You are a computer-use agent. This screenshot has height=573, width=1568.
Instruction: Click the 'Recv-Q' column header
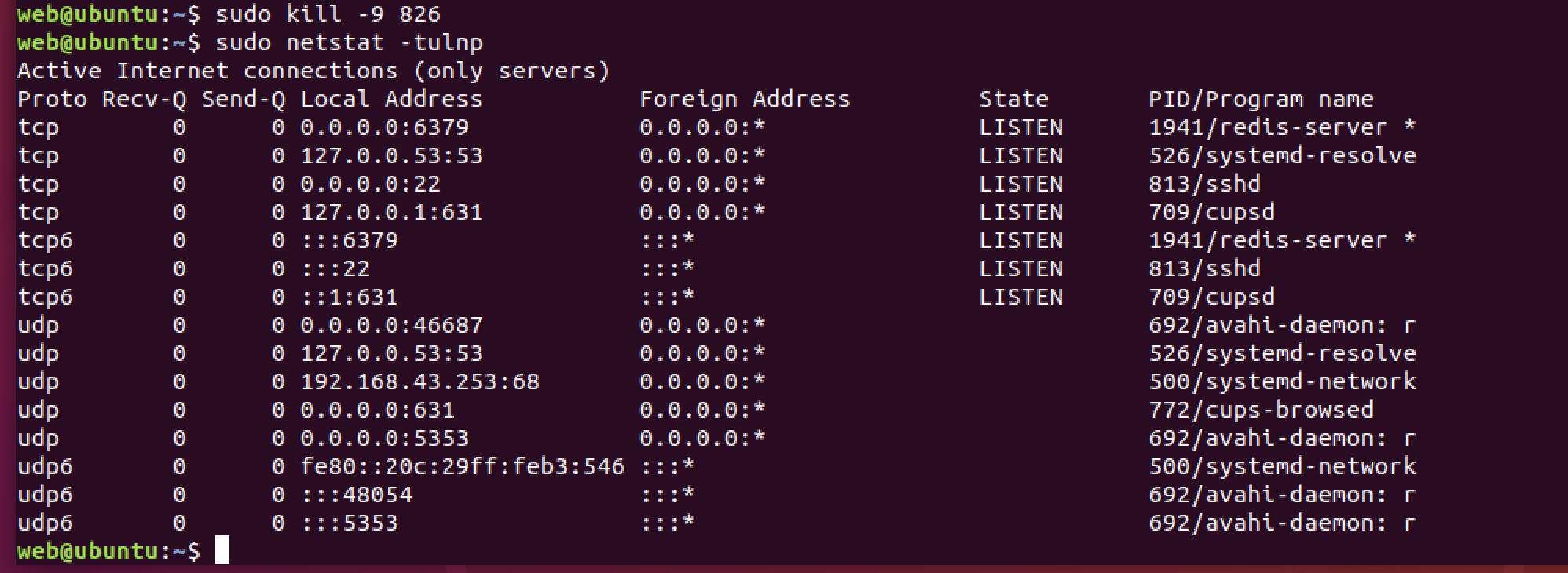click(144, 99)
